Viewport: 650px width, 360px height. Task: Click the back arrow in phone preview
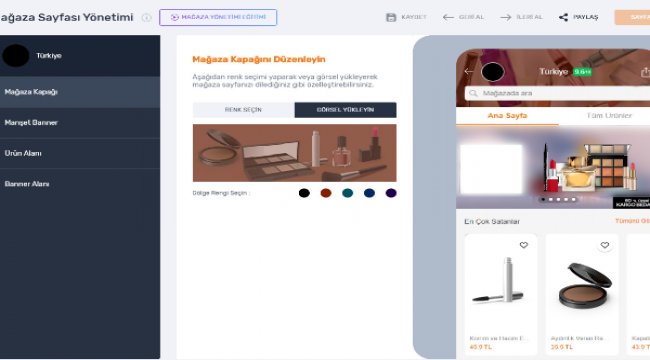click(468, 72)
